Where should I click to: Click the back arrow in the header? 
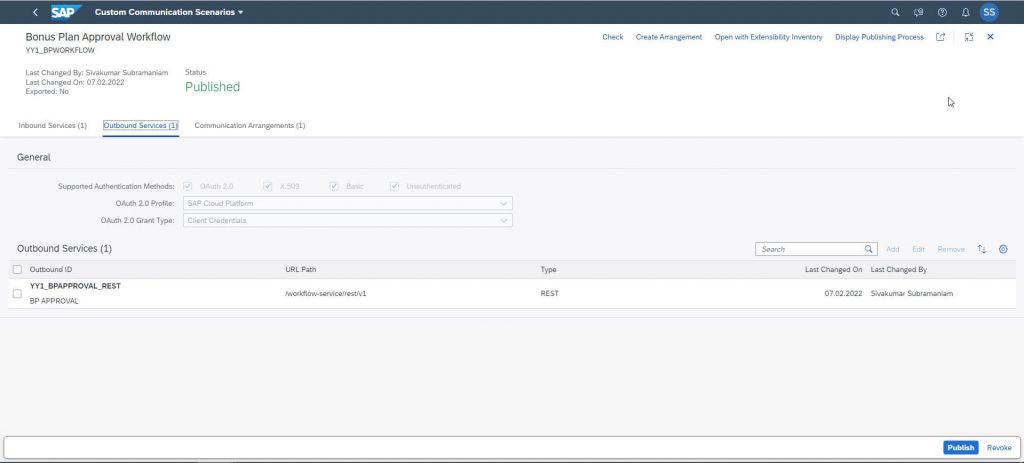click(x=35, y=12)
